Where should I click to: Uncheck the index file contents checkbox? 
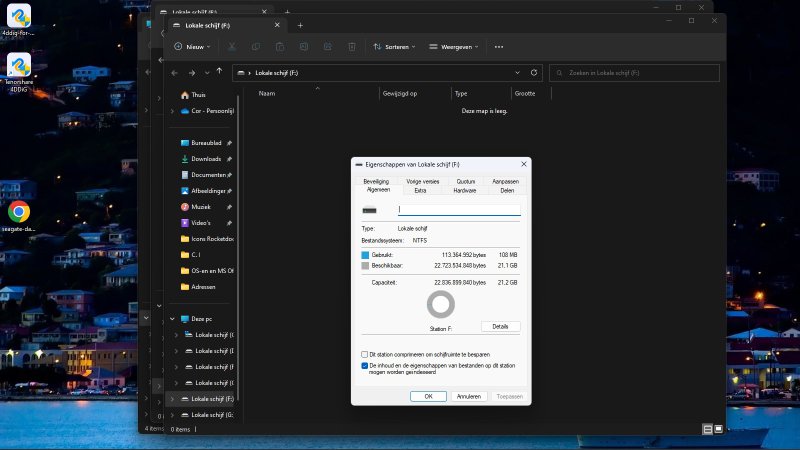click(x=365, y=366)
